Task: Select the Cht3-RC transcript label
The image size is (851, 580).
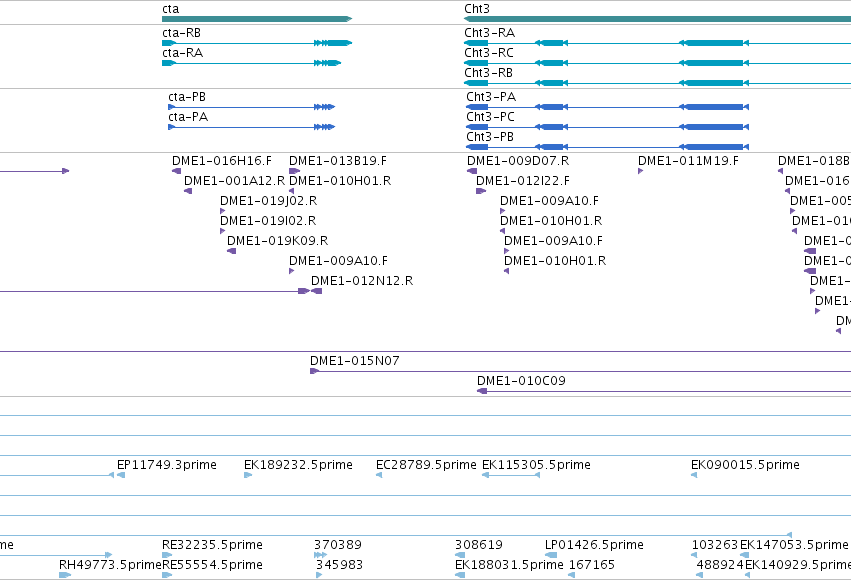Action: (x=488, y=53)
